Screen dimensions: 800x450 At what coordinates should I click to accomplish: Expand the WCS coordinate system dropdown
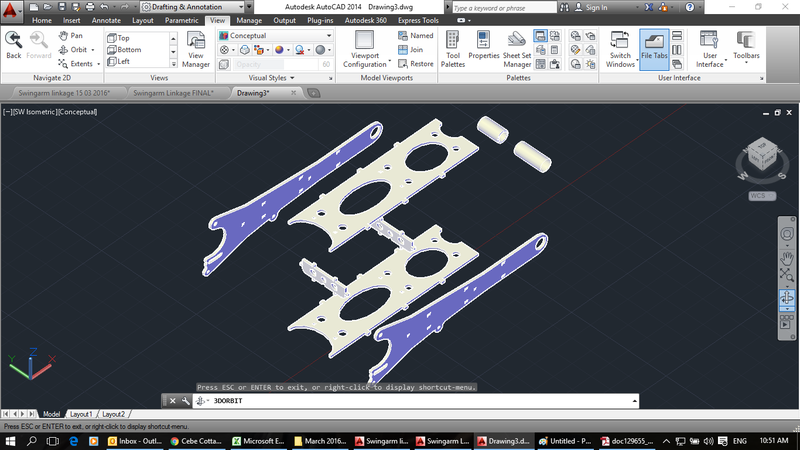tap(763, 196)
